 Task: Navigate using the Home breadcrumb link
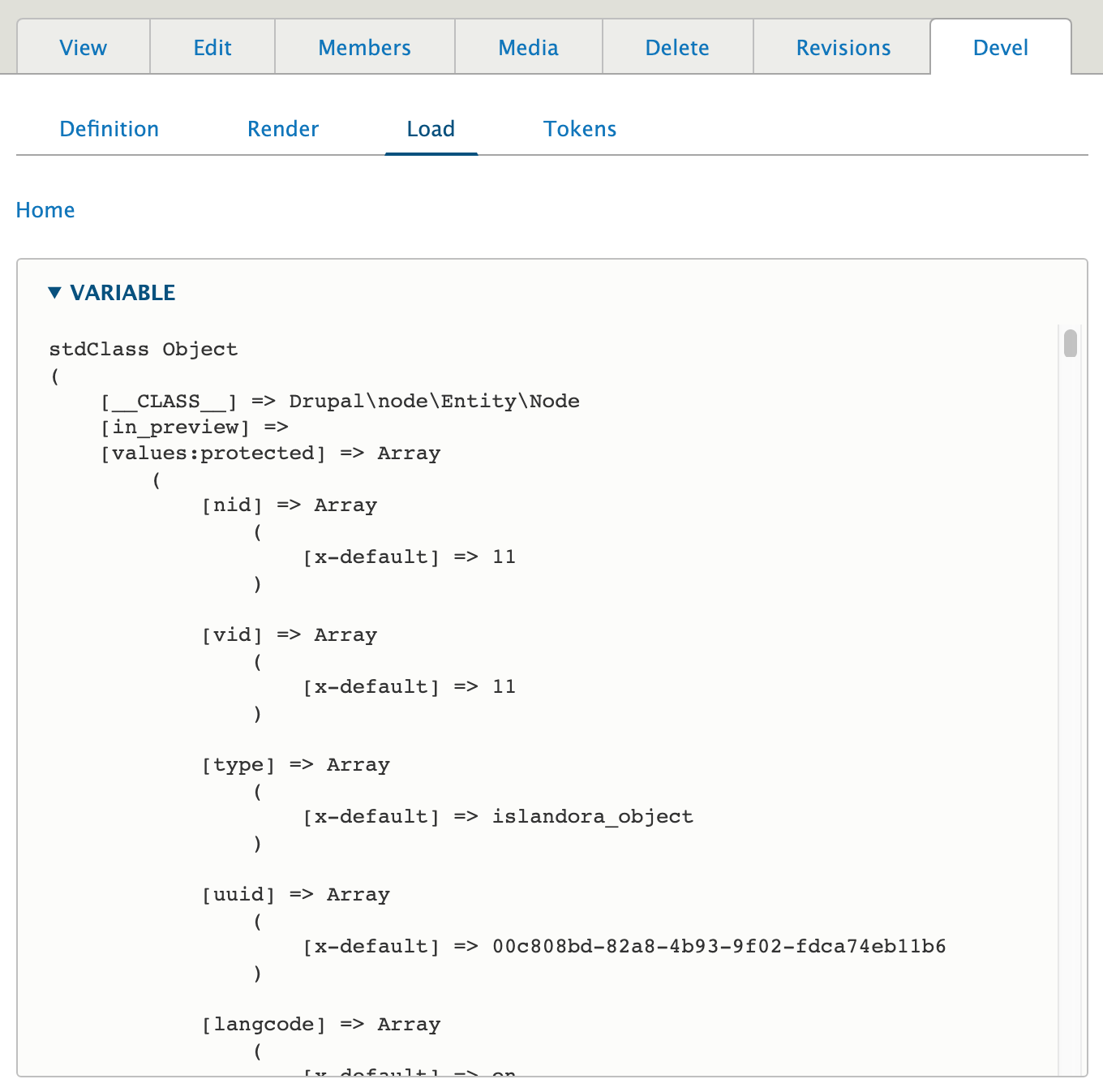pyautogui.click(x=45, y=209)
